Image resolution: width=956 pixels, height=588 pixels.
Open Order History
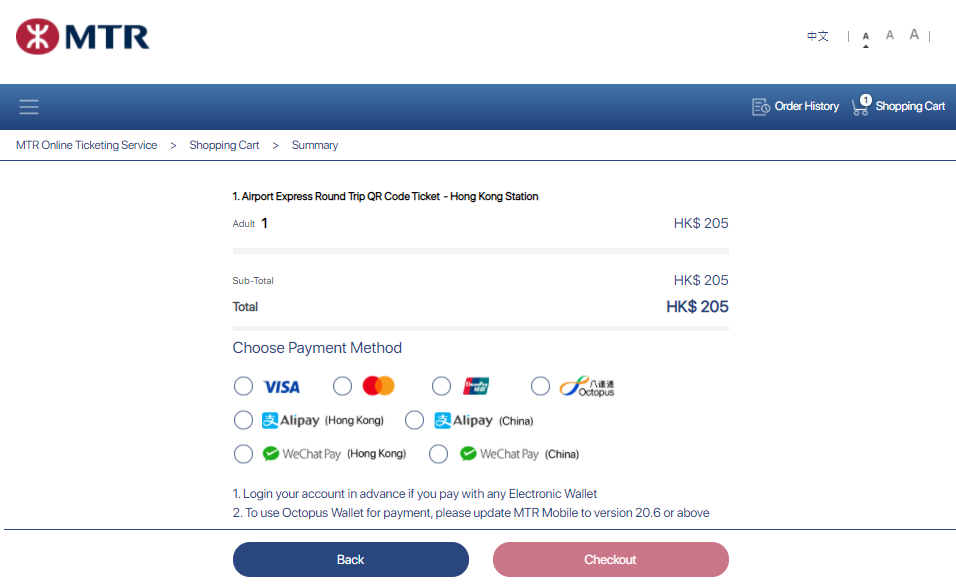tap(795, 106)
